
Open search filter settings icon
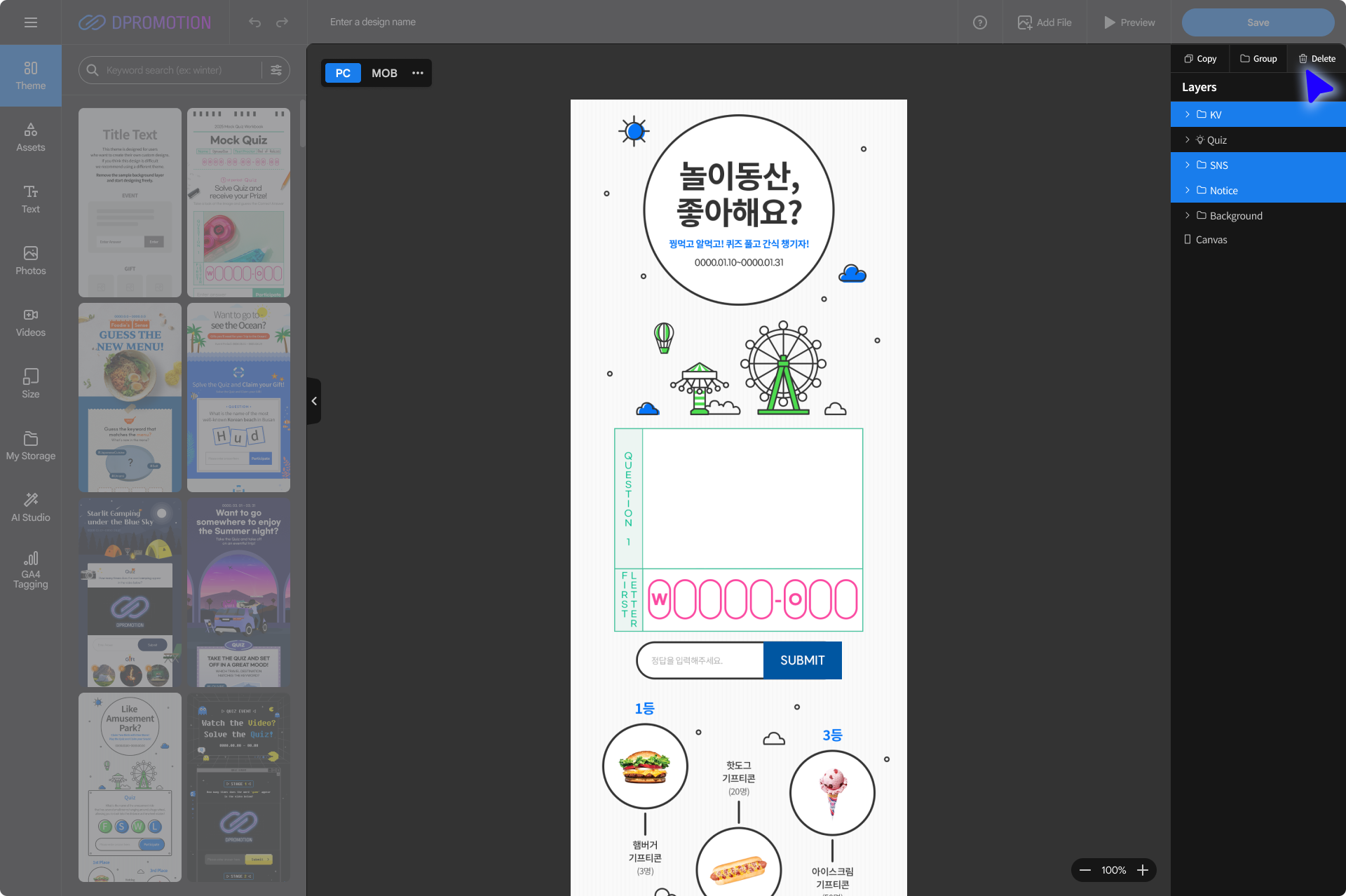276,70
